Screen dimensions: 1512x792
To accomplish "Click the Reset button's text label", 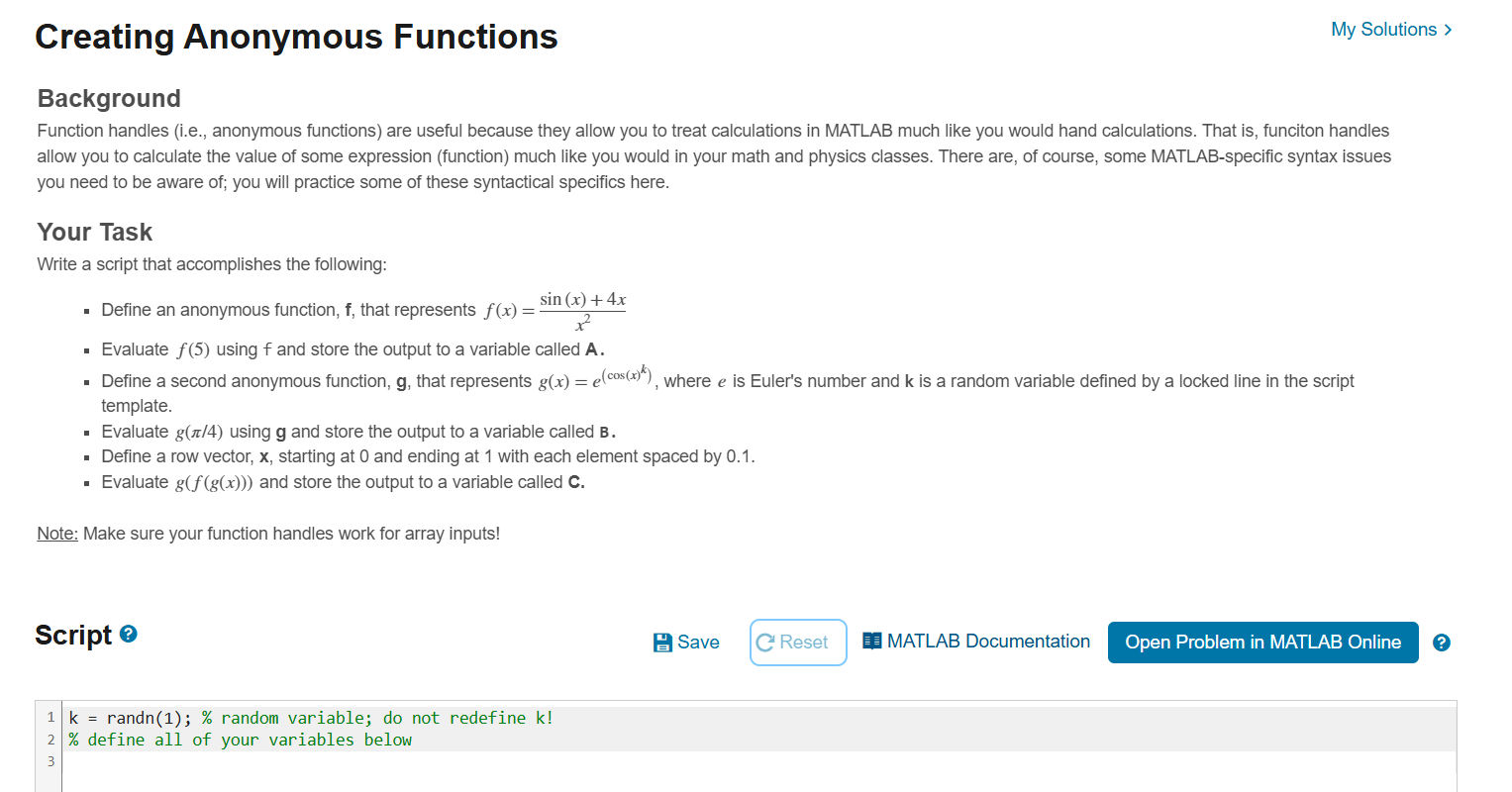I will [x=806, y=642].
